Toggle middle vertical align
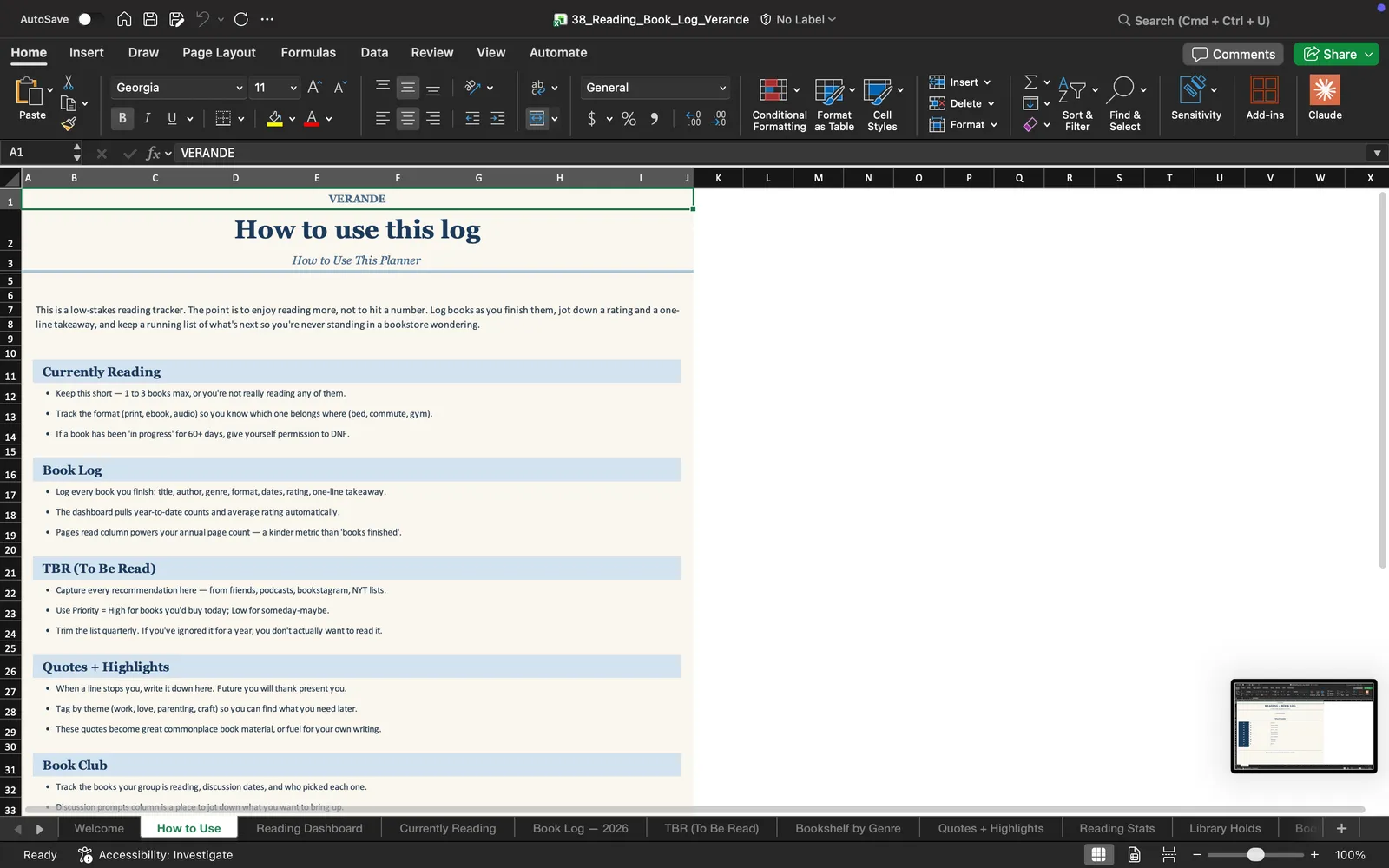 pyautogui.click(x=407, y=87)
